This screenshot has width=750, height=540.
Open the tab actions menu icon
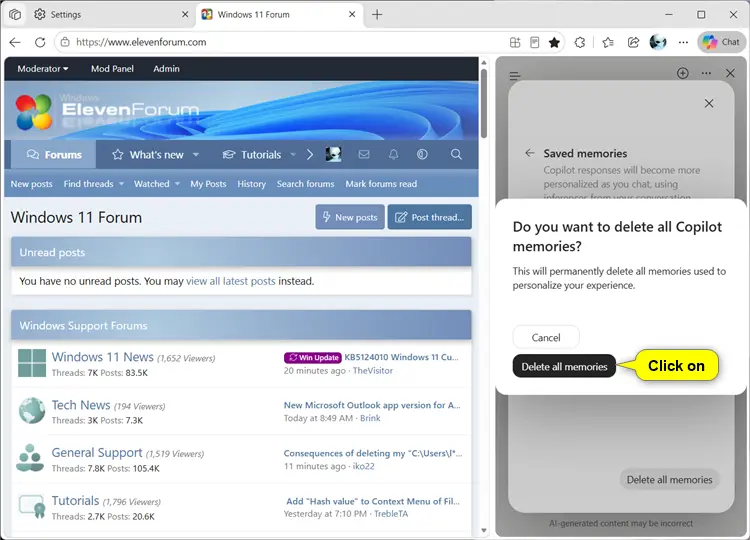tap(15, 14)
